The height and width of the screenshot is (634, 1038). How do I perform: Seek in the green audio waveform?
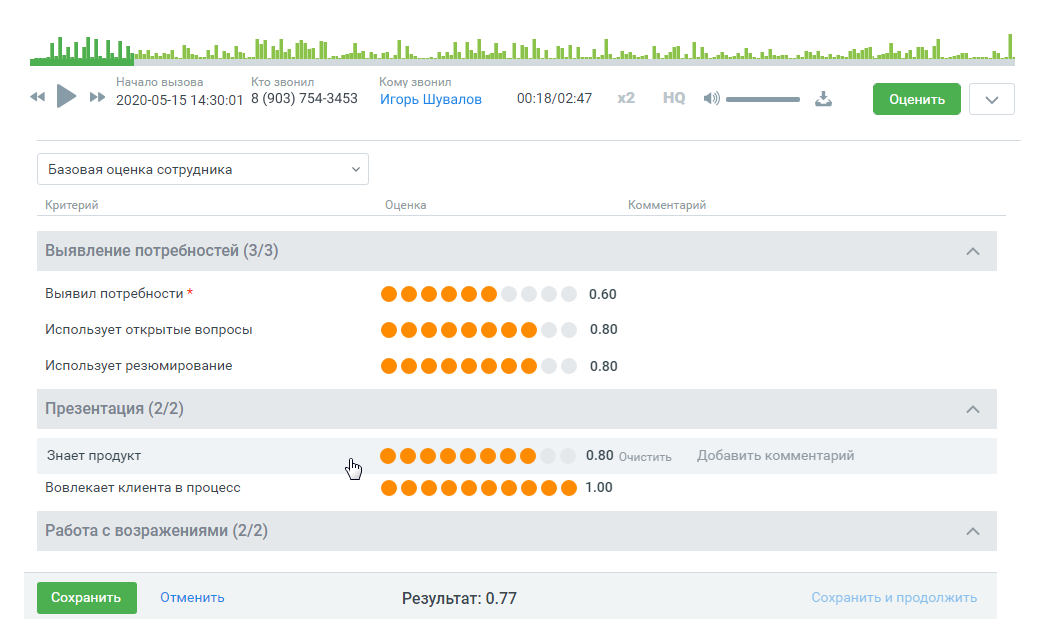point(520,50)
